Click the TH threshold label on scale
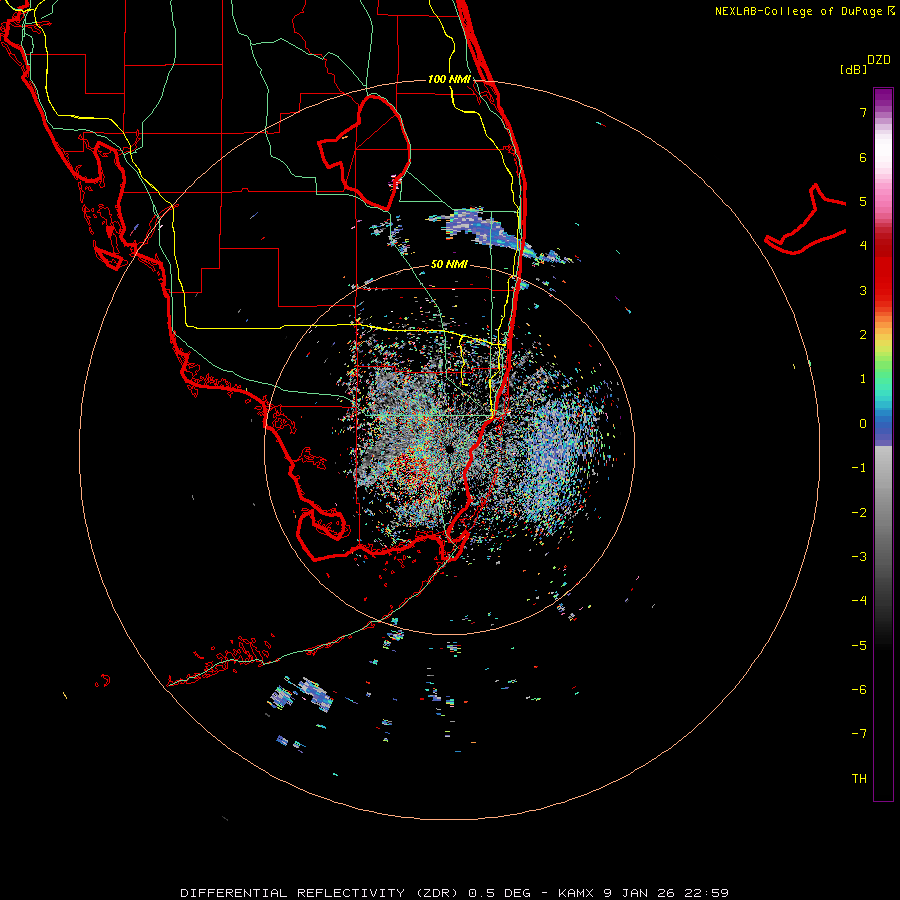 pyautogui.click(x=859, y=779)
